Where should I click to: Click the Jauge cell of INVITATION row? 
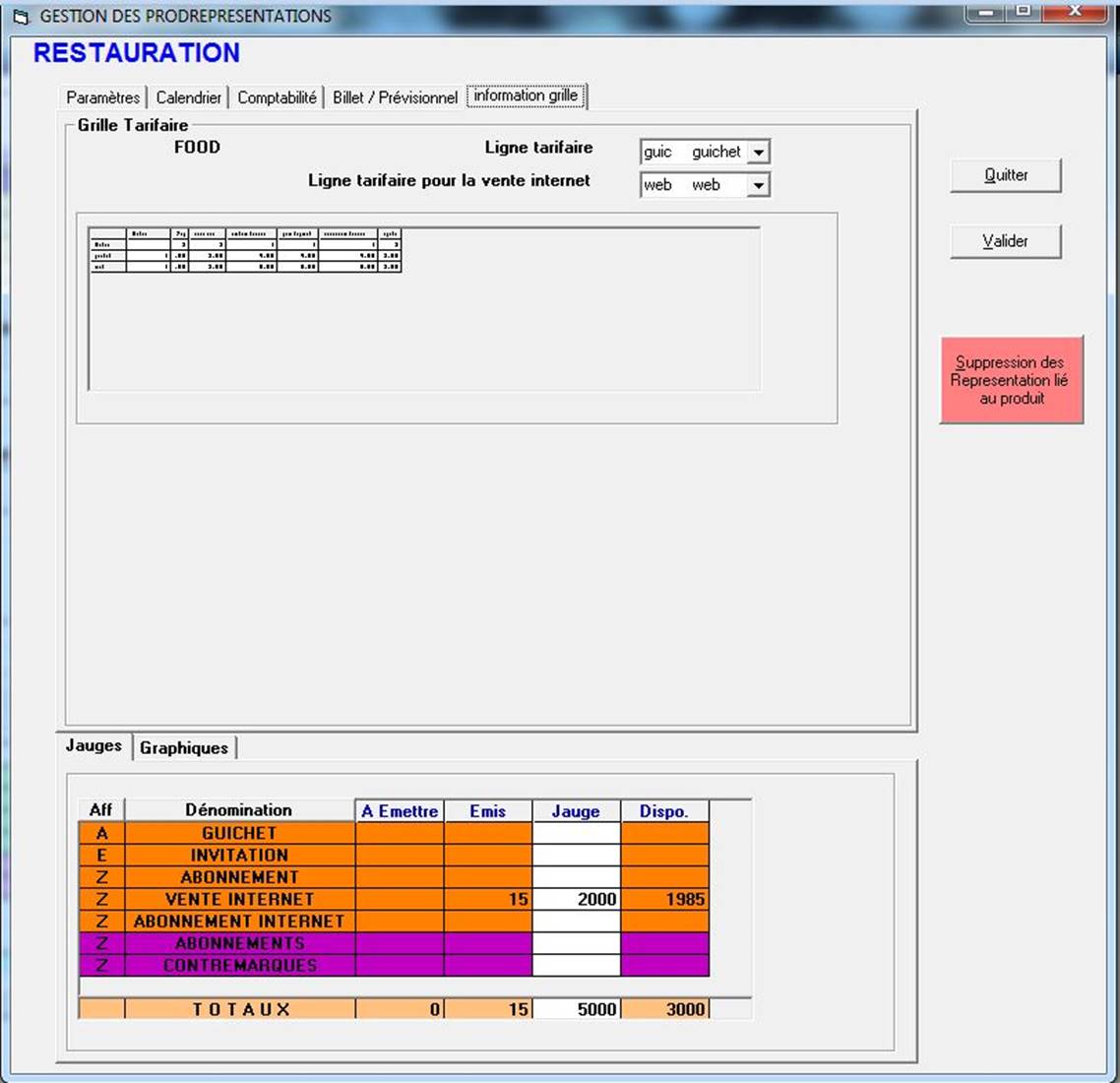[x=577, y=856]
